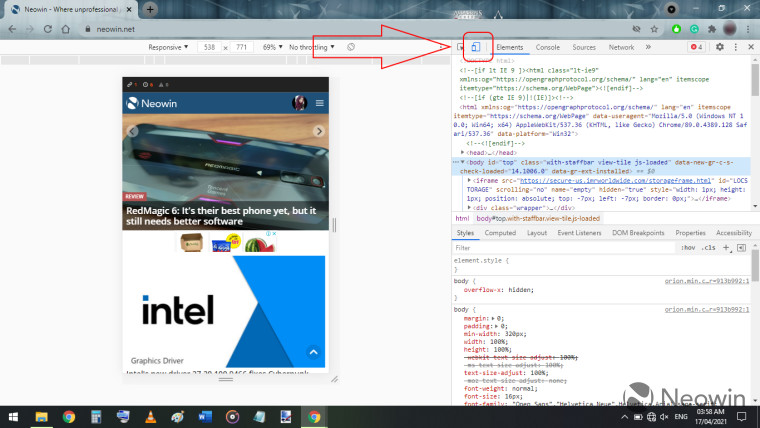Click the viewport width field 538
The width and height of the screenshot is (760, 428).
pos(209,47)
